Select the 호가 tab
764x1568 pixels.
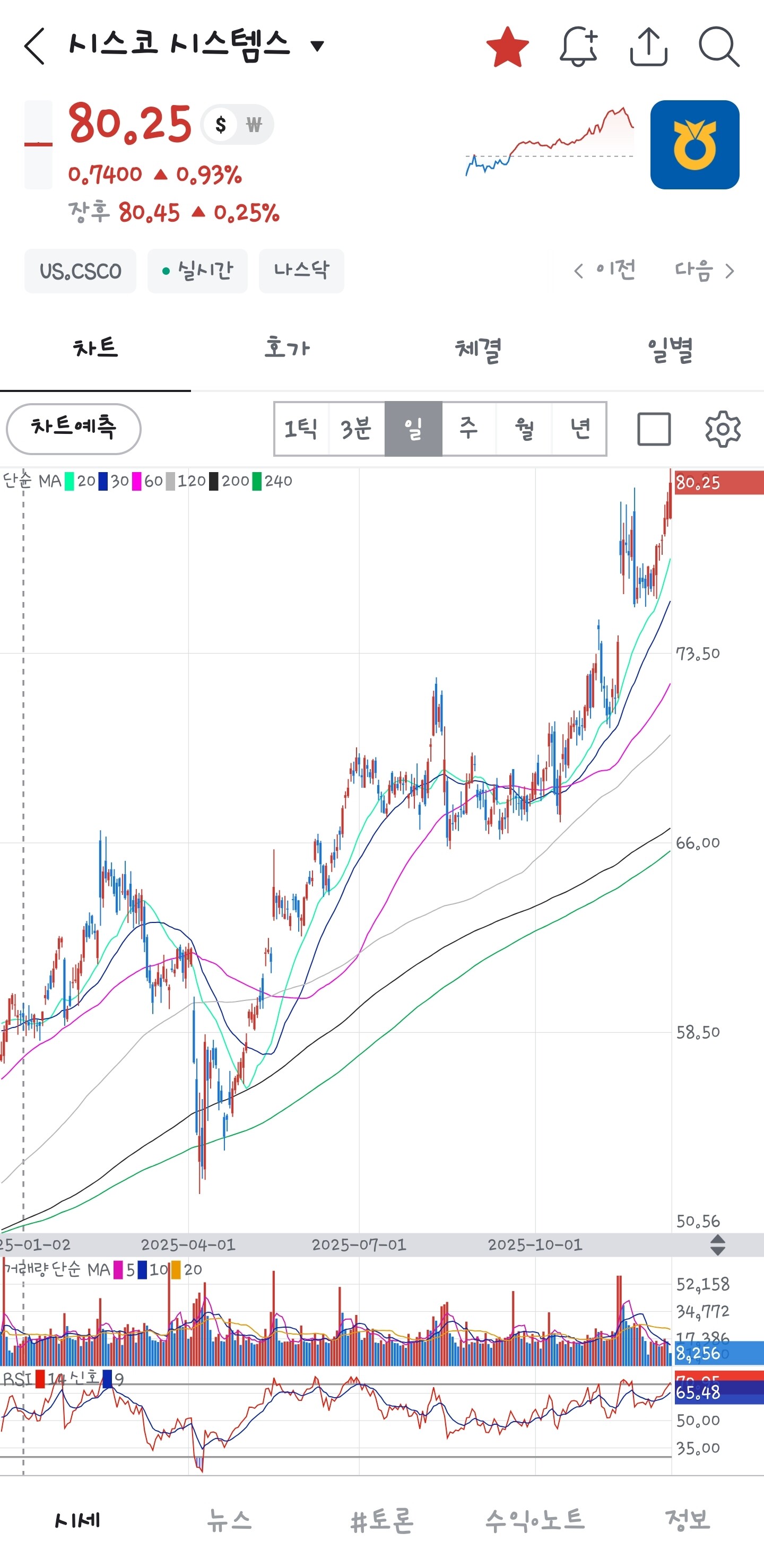click(286, 348)
